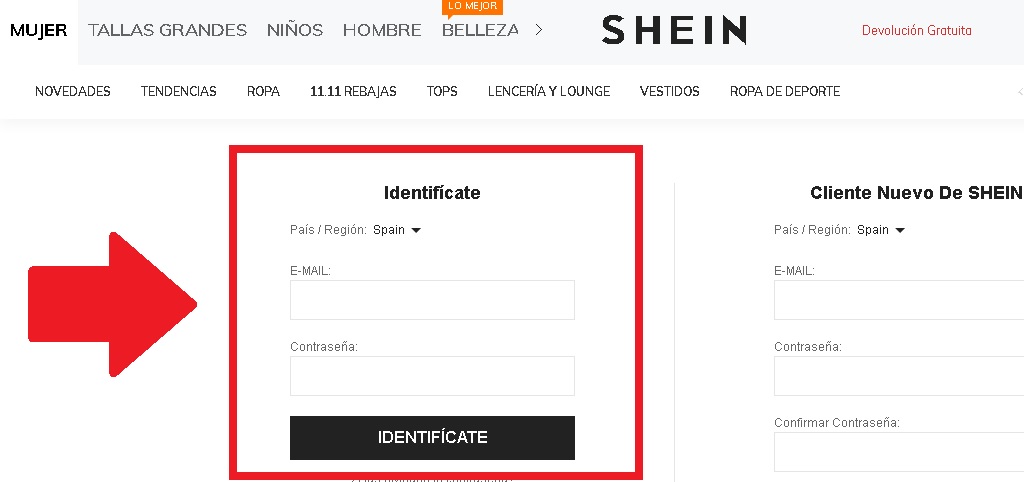Click the chevron arrow next to BELLEZA
Image resolution: width=1024 pixels, height=482 pixels.
(539, 30)
